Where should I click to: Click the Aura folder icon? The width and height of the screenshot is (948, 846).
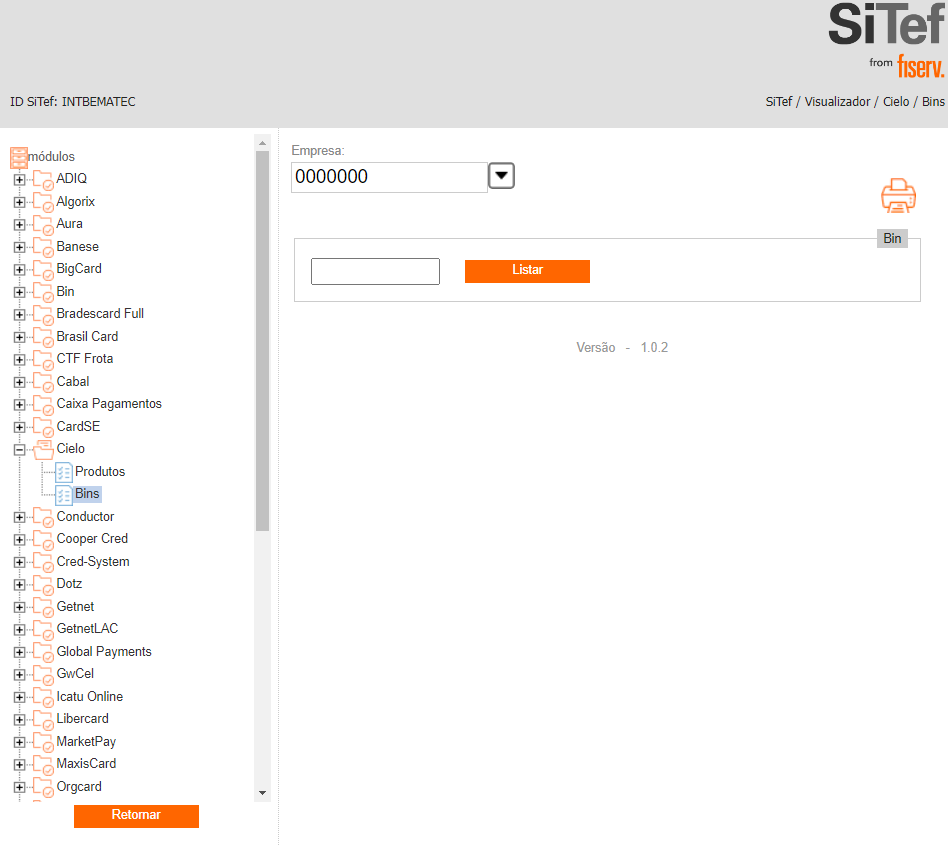[x=43, y=225]
